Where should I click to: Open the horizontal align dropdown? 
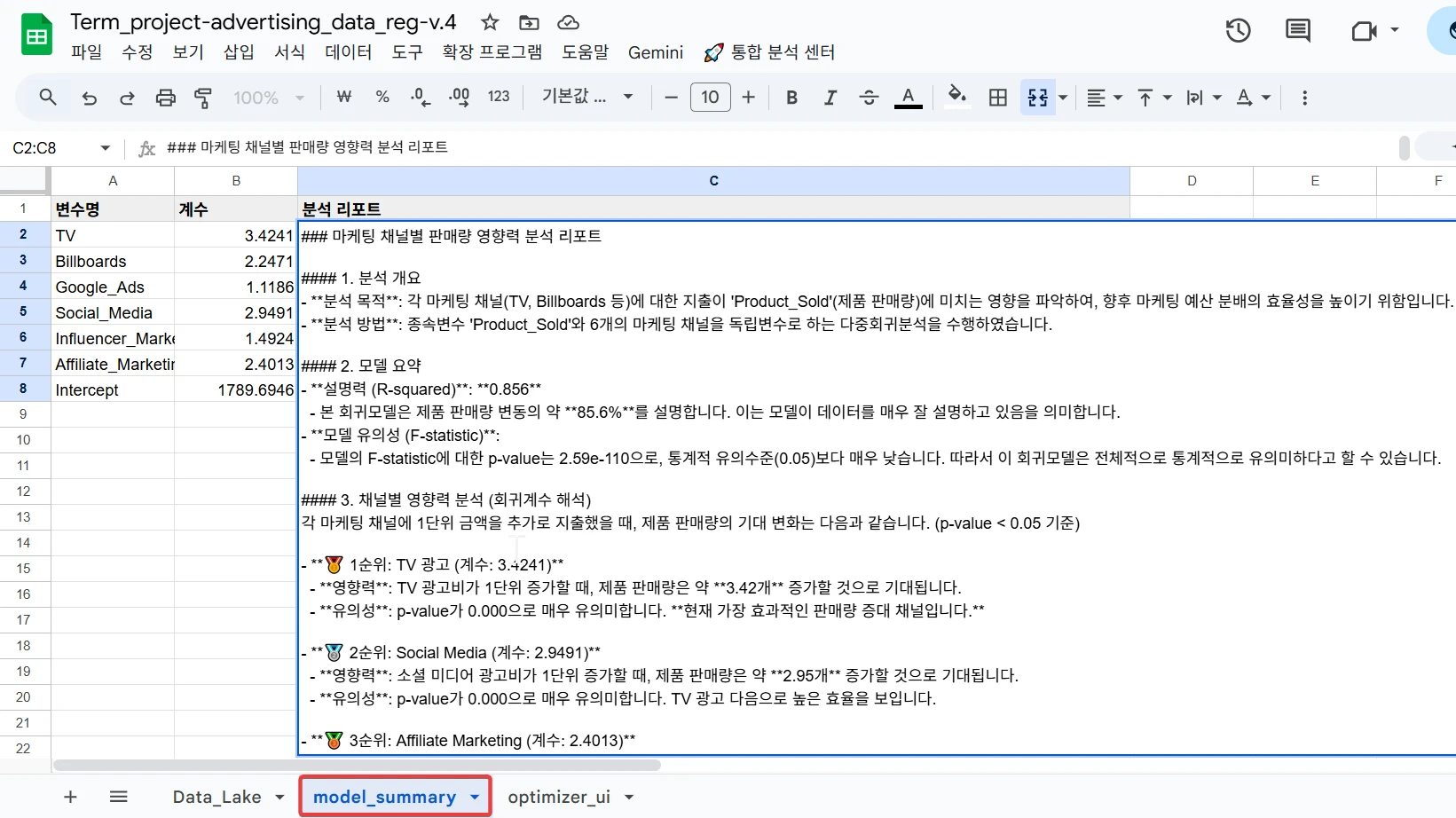[1105, 98]
